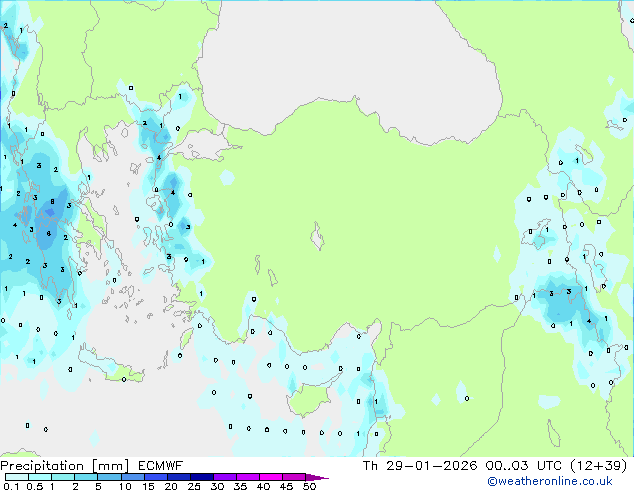This screenshot has height=490, width=634.
Task: Click the "0.5" legend scale label
Action: 35,486
